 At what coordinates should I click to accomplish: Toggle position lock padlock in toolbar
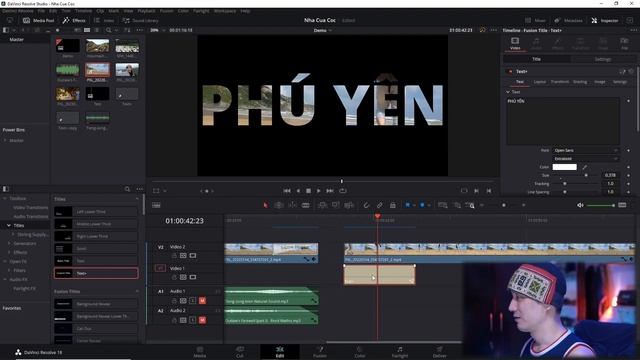[393, 205]
